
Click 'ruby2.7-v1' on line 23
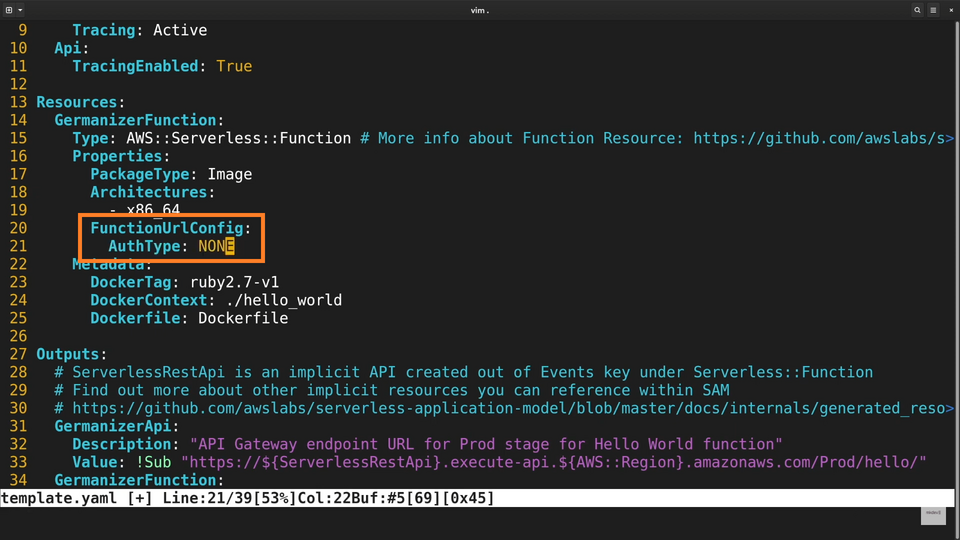point(234,282)
